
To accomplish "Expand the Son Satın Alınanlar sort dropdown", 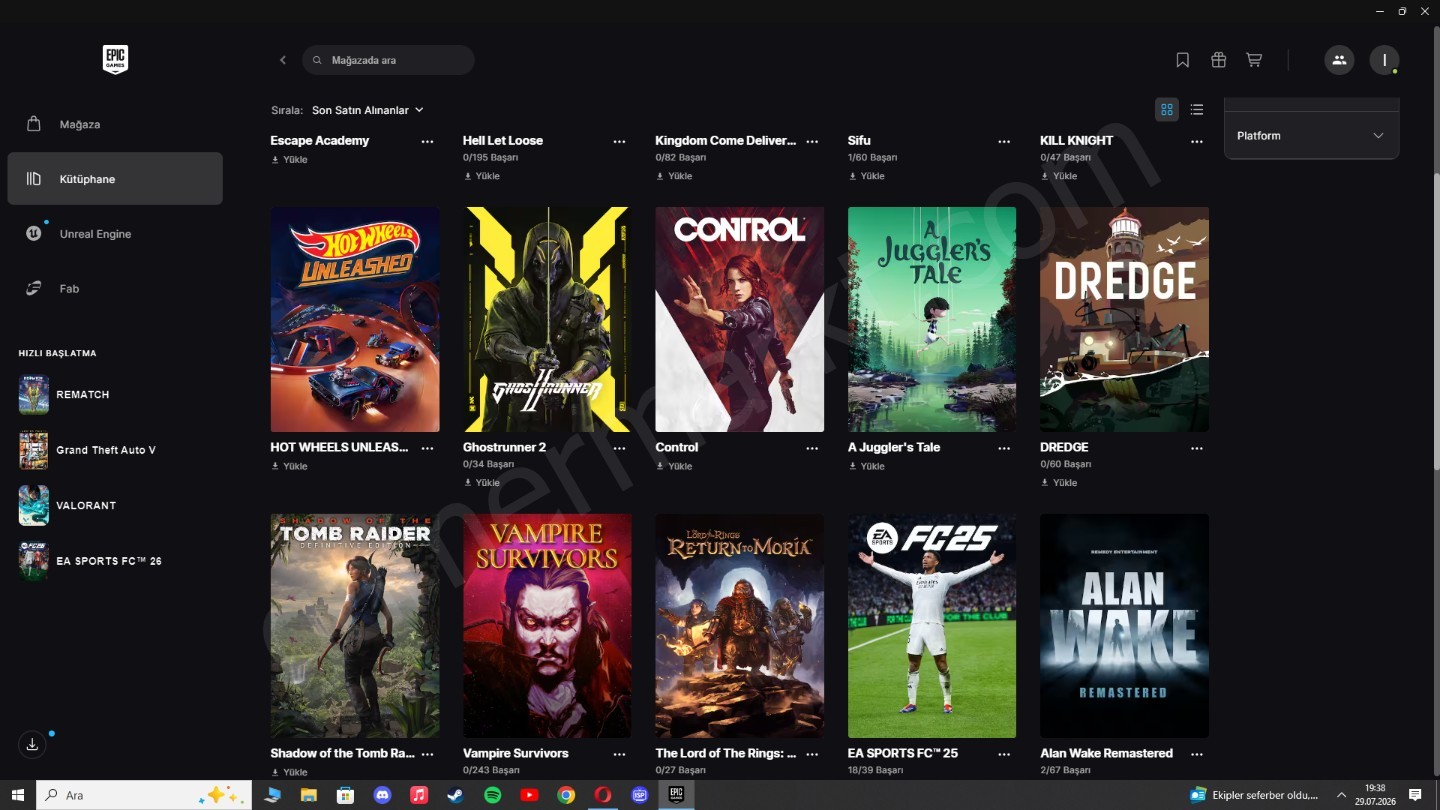I will 368,110.
